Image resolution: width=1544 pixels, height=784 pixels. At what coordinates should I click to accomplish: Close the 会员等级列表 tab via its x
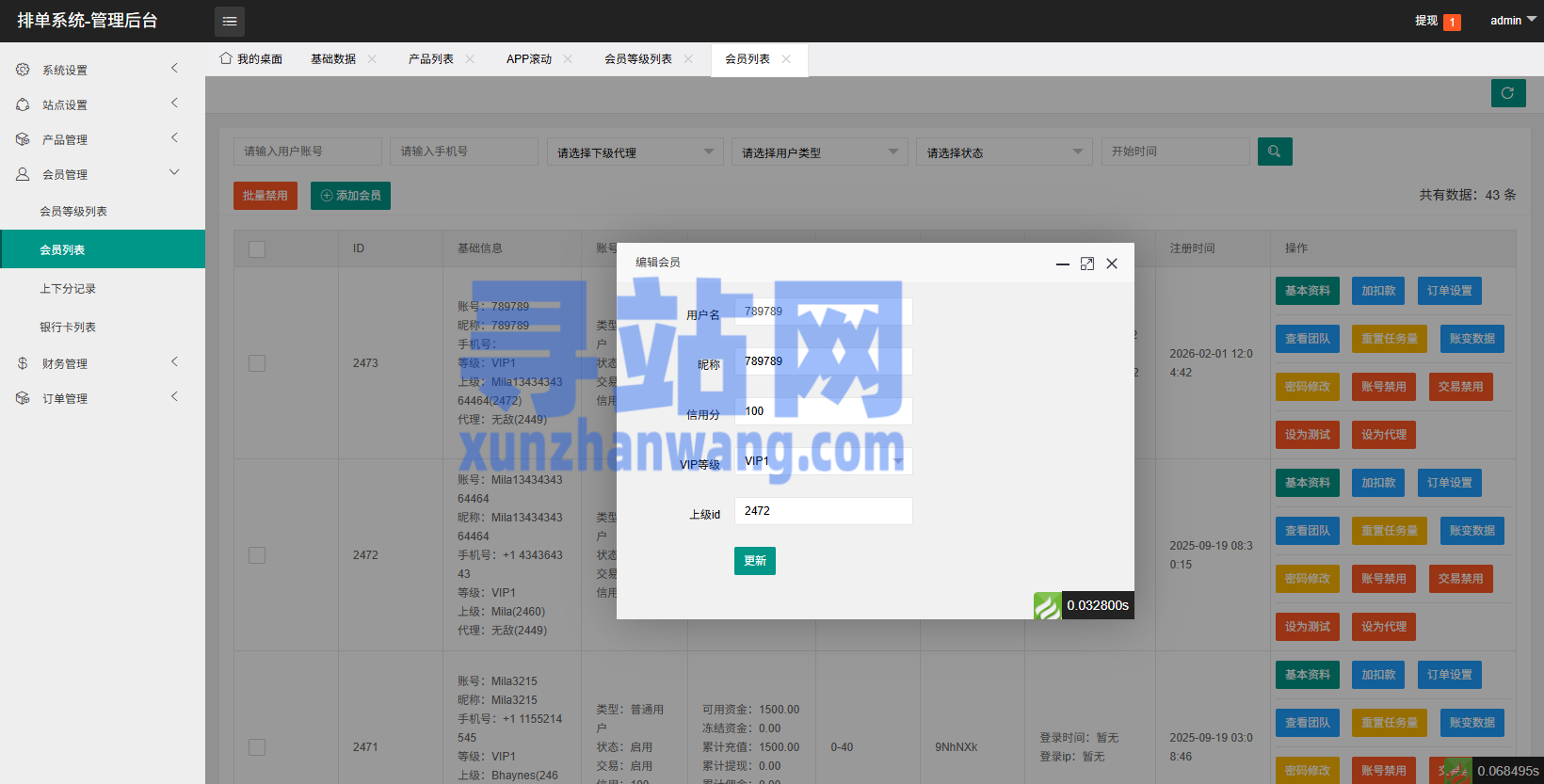click(x=688, y=59)
